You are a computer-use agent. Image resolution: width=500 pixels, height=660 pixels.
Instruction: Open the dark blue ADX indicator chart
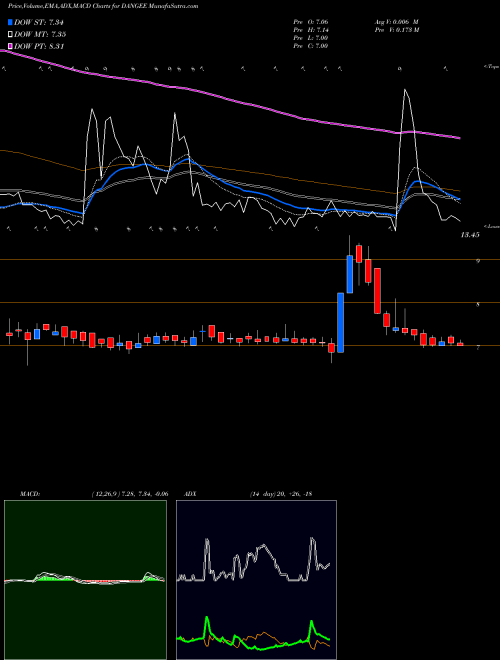(256, 580)
